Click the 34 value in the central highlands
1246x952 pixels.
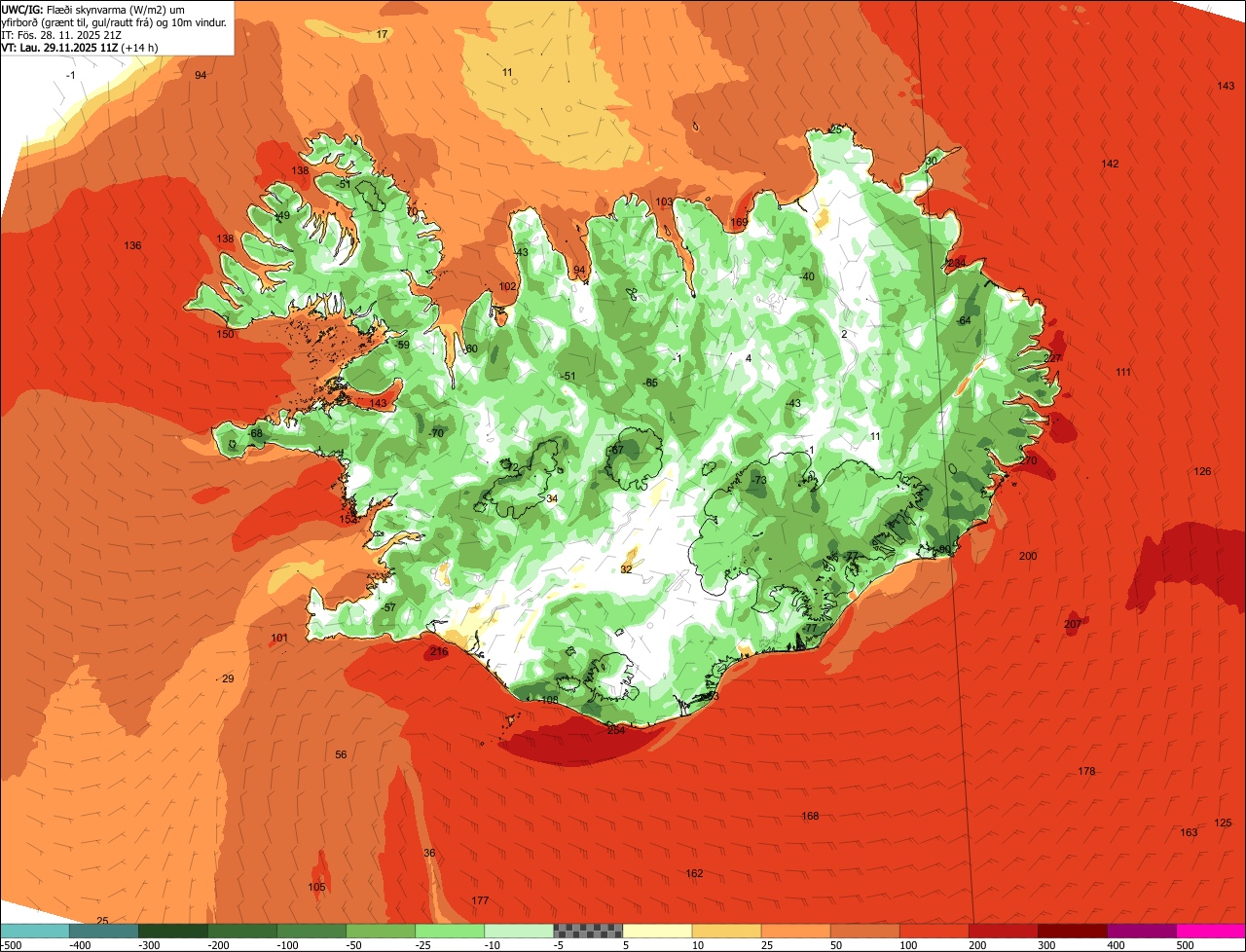pyautogui.click(x=552, y=498)
